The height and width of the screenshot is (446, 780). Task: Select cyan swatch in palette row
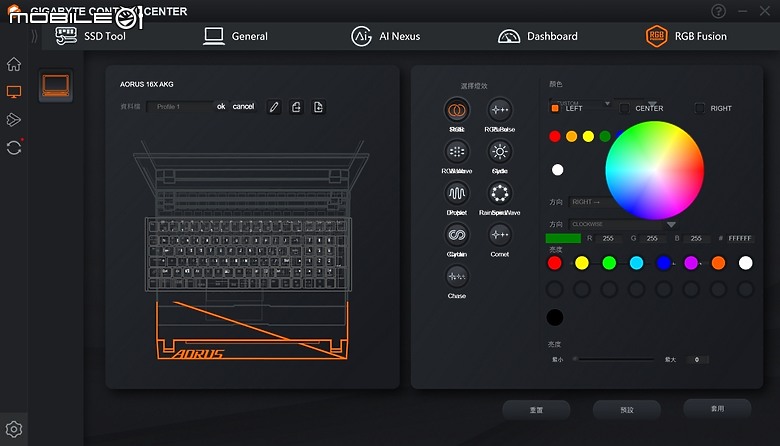[636, 263]
